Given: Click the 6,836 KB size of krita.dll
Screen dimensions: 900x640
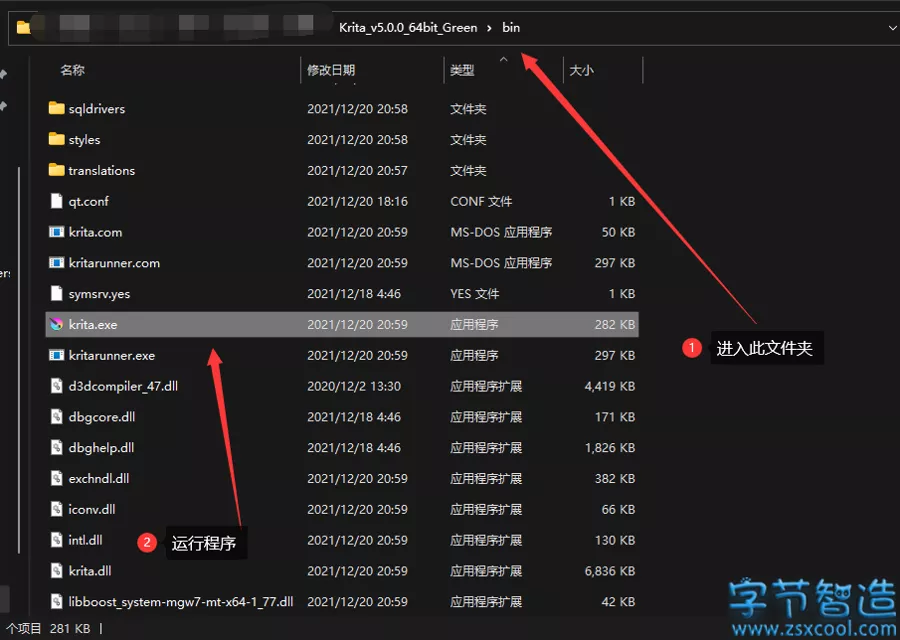Looking at the screenshot, I should [610, 571].
